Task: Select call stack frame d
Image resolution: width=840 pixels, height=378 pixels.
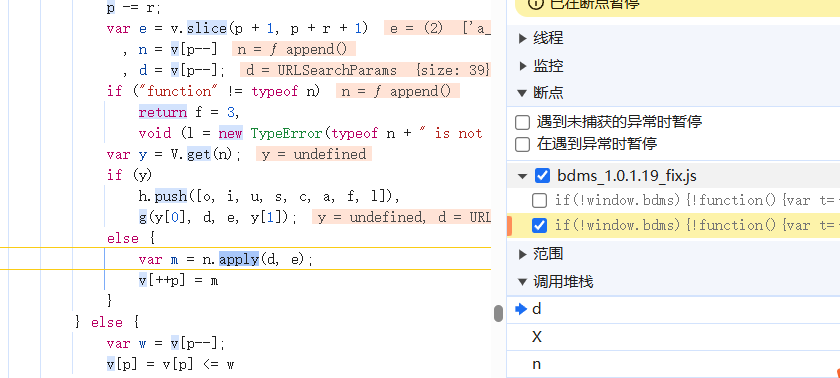Action: tap(673, 309)
